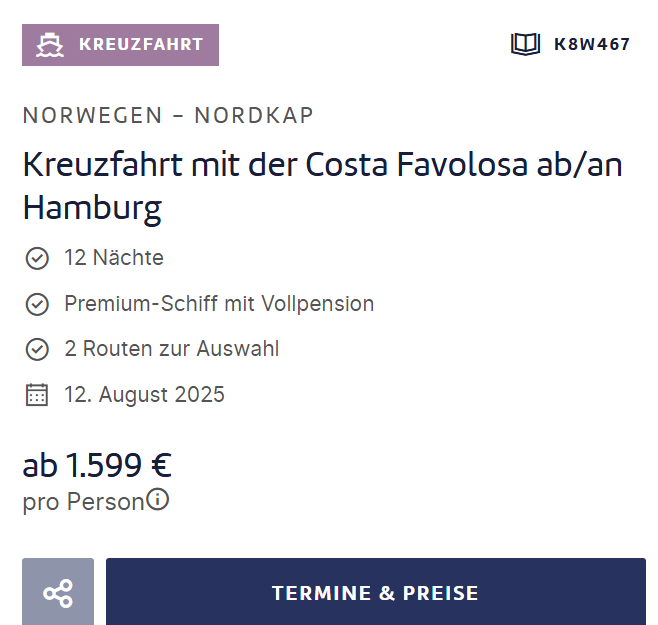Click checkmark icon beside 2 Routen zur Auswahl
This screenshot has width=658, height=625.
pos(37,349)
